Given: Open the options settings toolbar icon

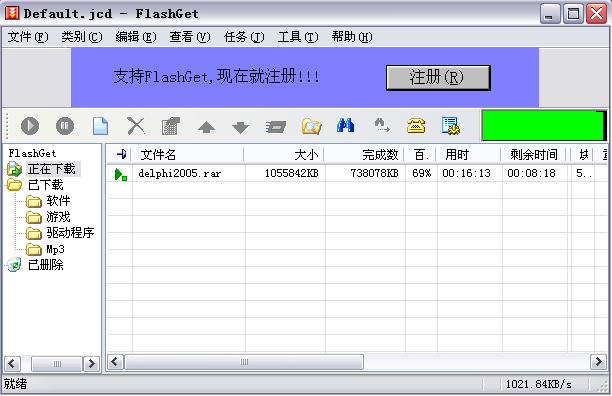Looking at the screenshot, I should 451,126.
